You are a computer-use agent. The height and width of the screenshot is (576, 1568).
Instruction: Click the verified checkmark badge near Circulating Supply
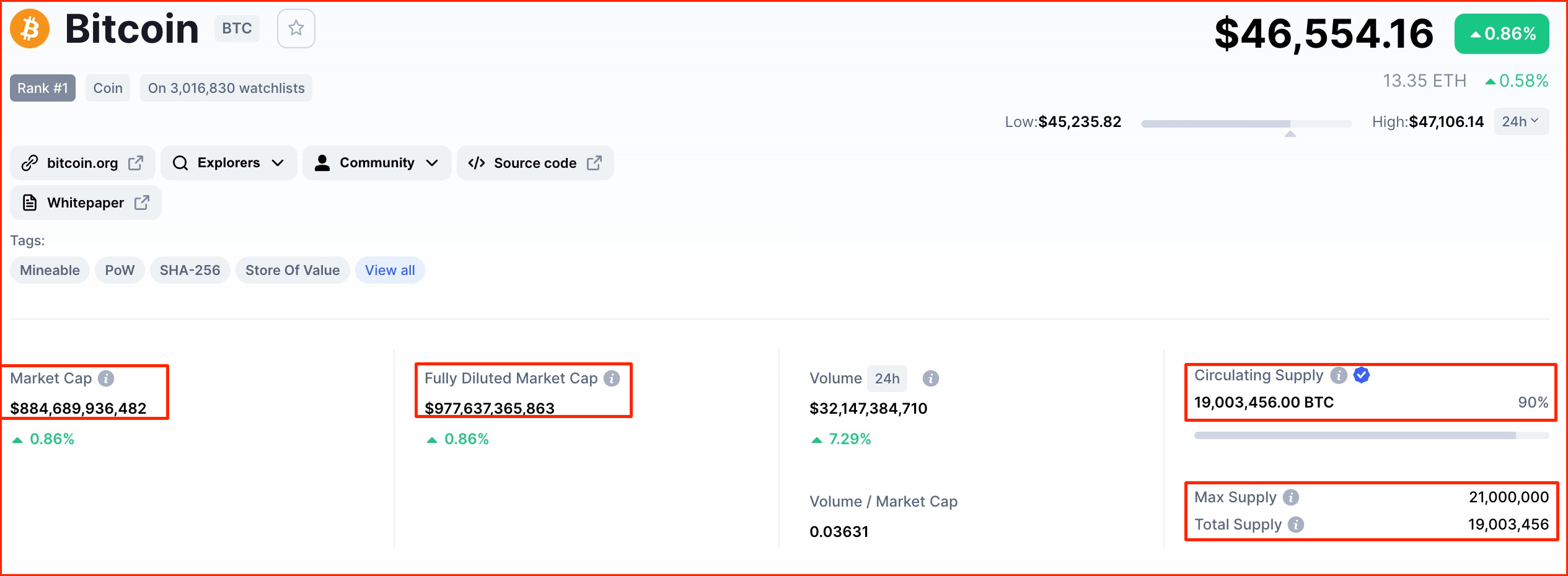(x=1362, y=375)
